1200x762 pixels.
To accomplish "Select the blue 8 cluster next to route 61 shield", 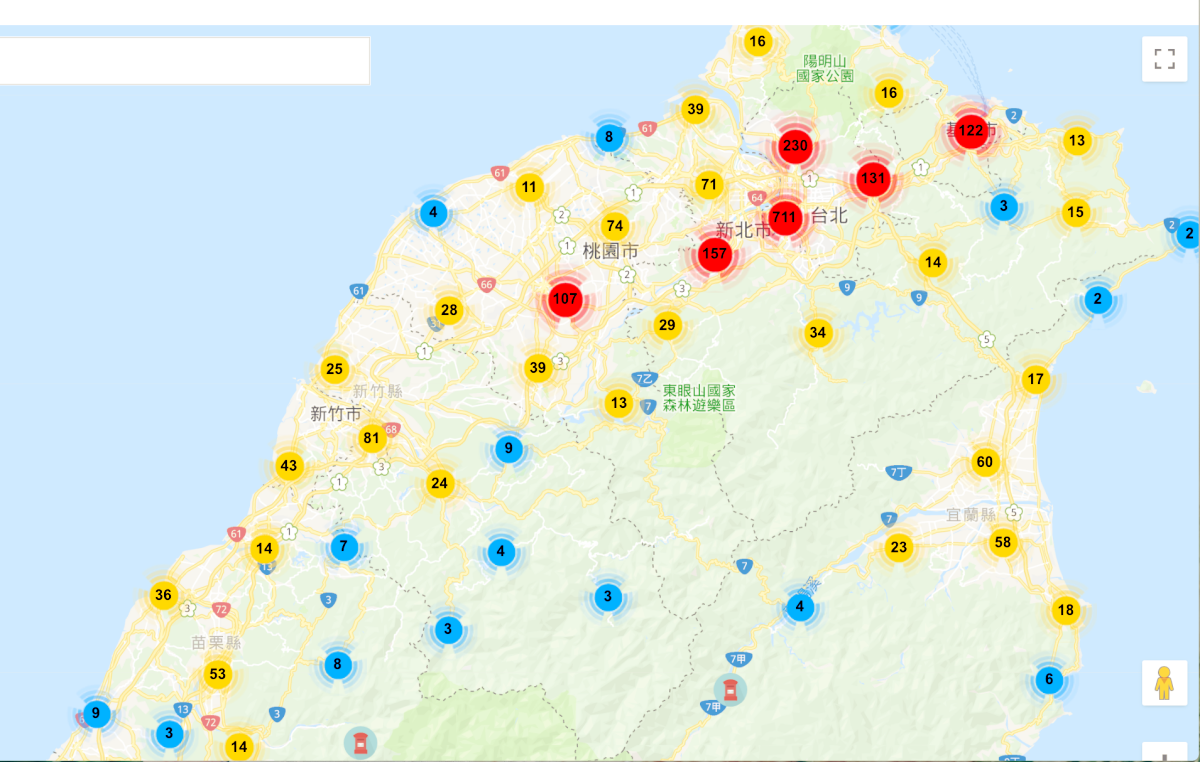I will pyautogui.click(x=609, y=137).
